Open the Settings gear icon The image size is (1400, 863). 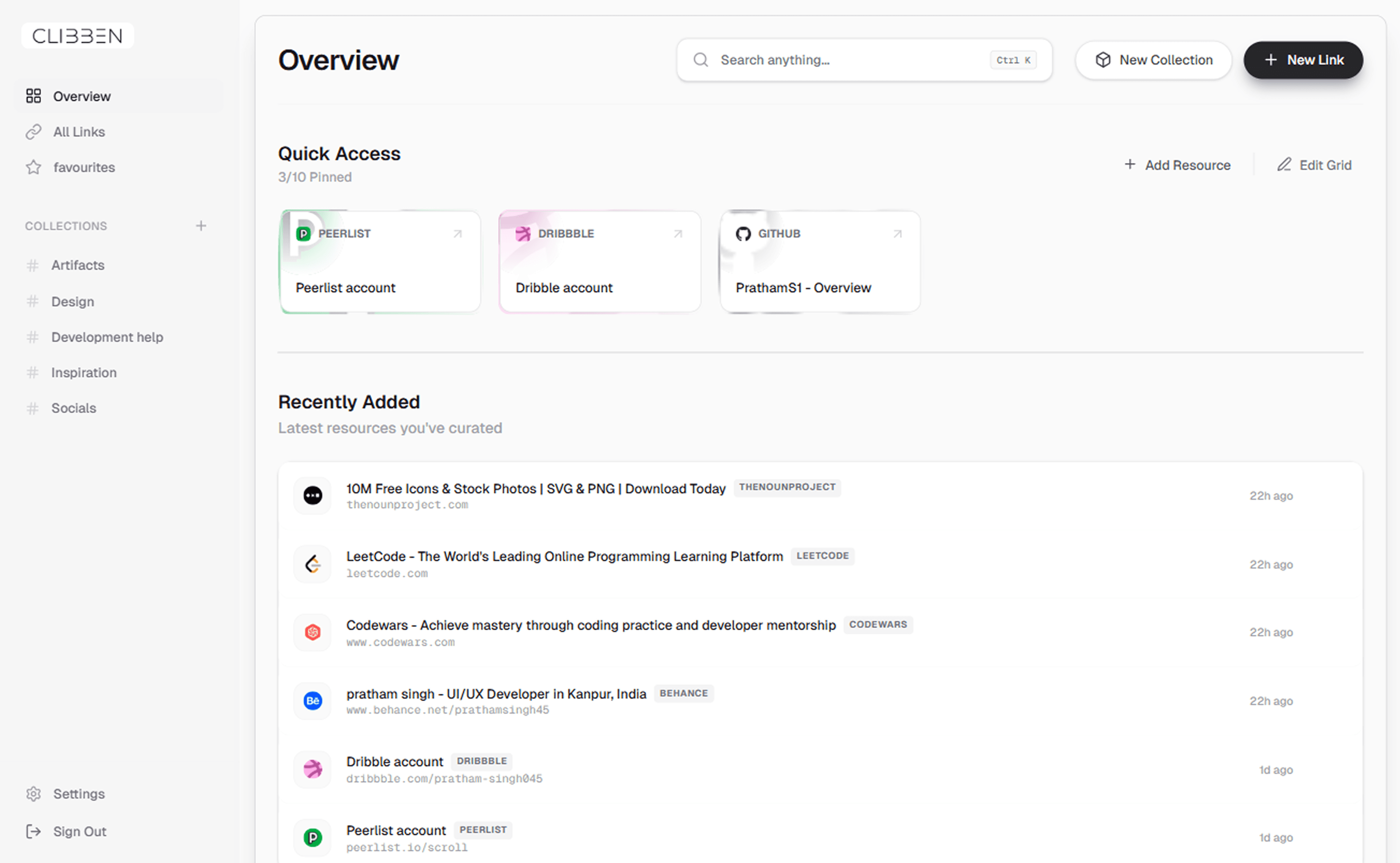pos(34,793)
